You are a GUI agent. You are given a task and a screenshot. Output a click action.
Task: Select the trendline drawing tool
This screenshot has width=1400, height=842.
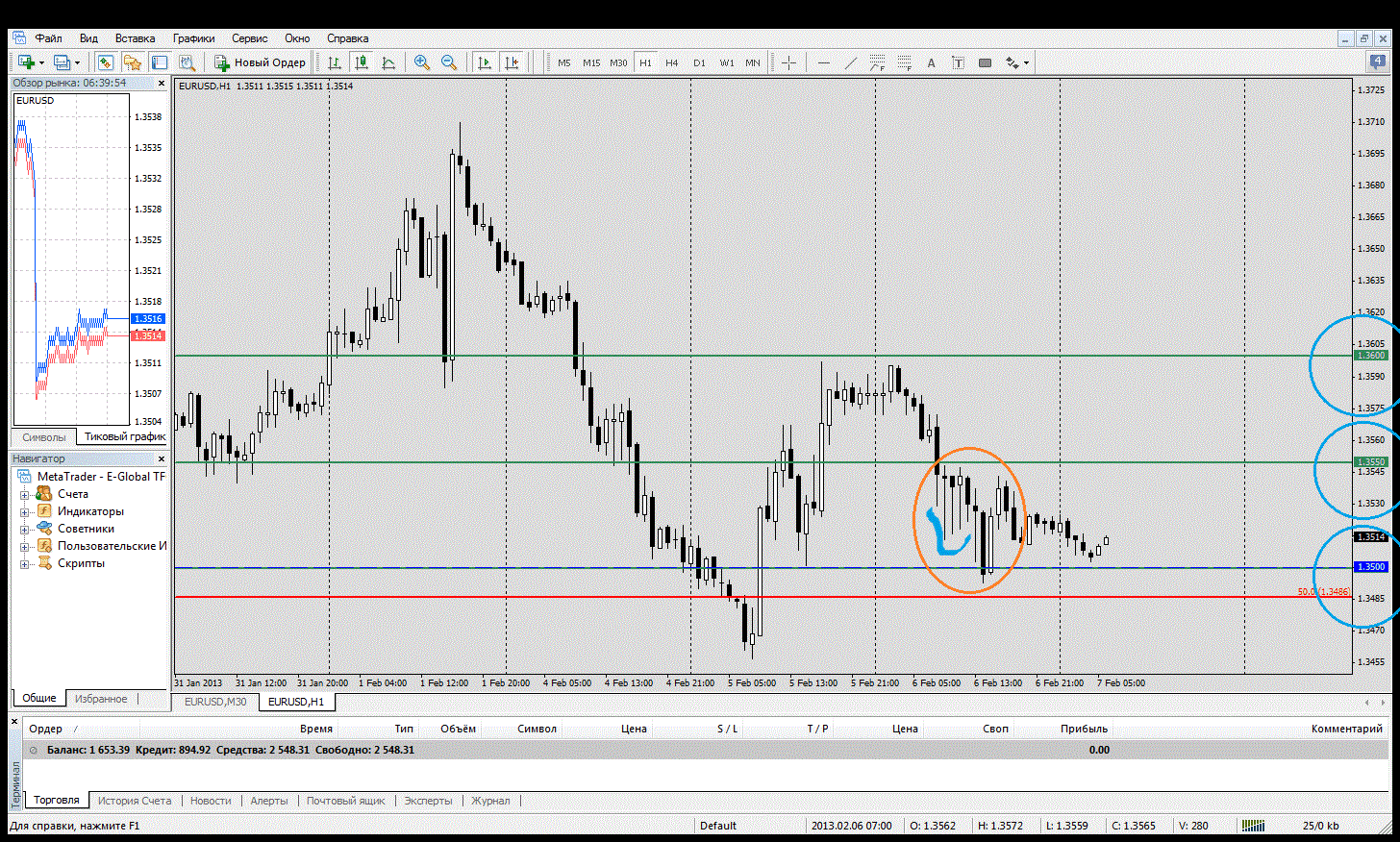(850, 62)
